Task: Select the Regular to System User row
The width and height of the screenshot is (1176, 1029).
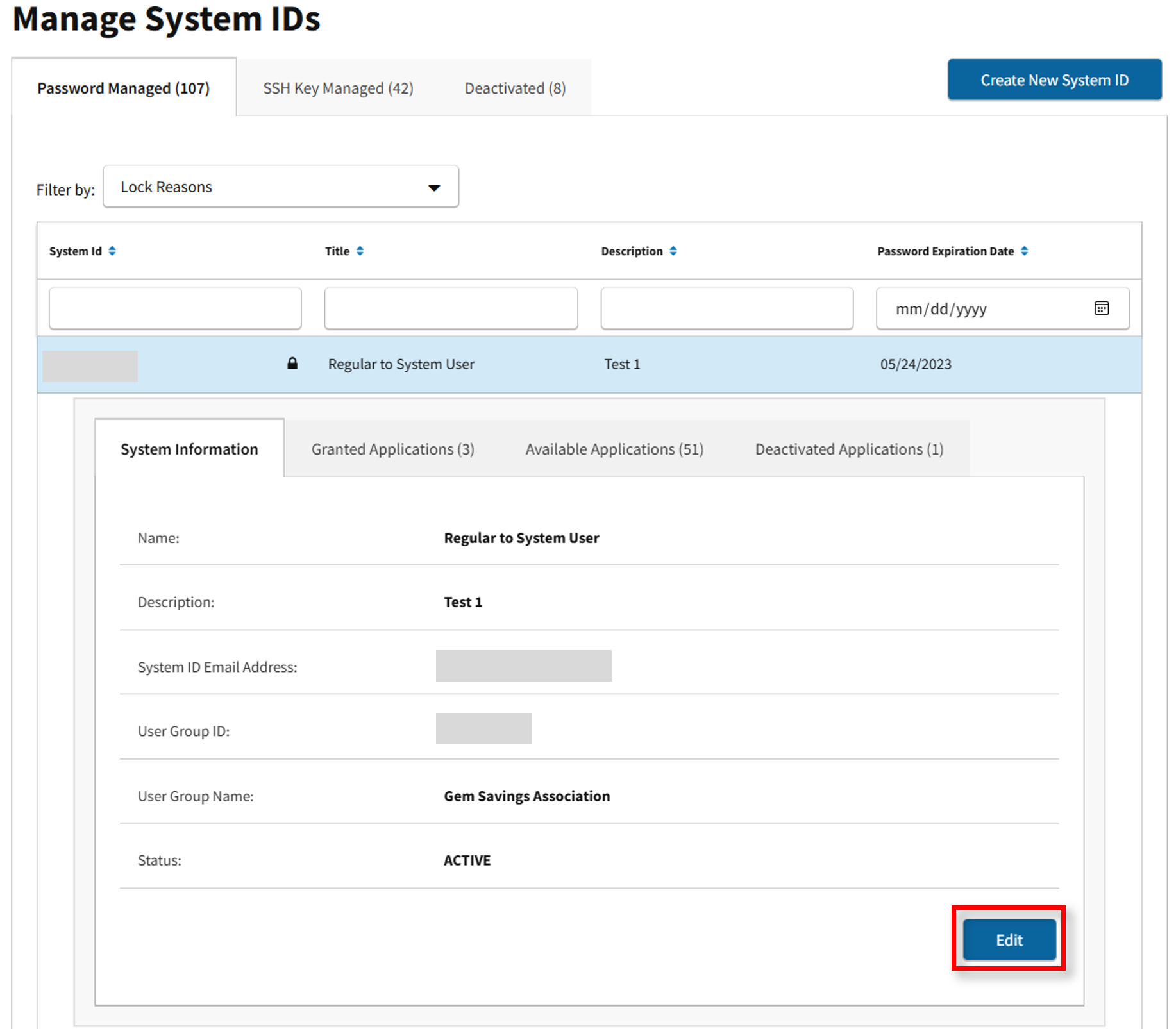Action: [401, 364]
